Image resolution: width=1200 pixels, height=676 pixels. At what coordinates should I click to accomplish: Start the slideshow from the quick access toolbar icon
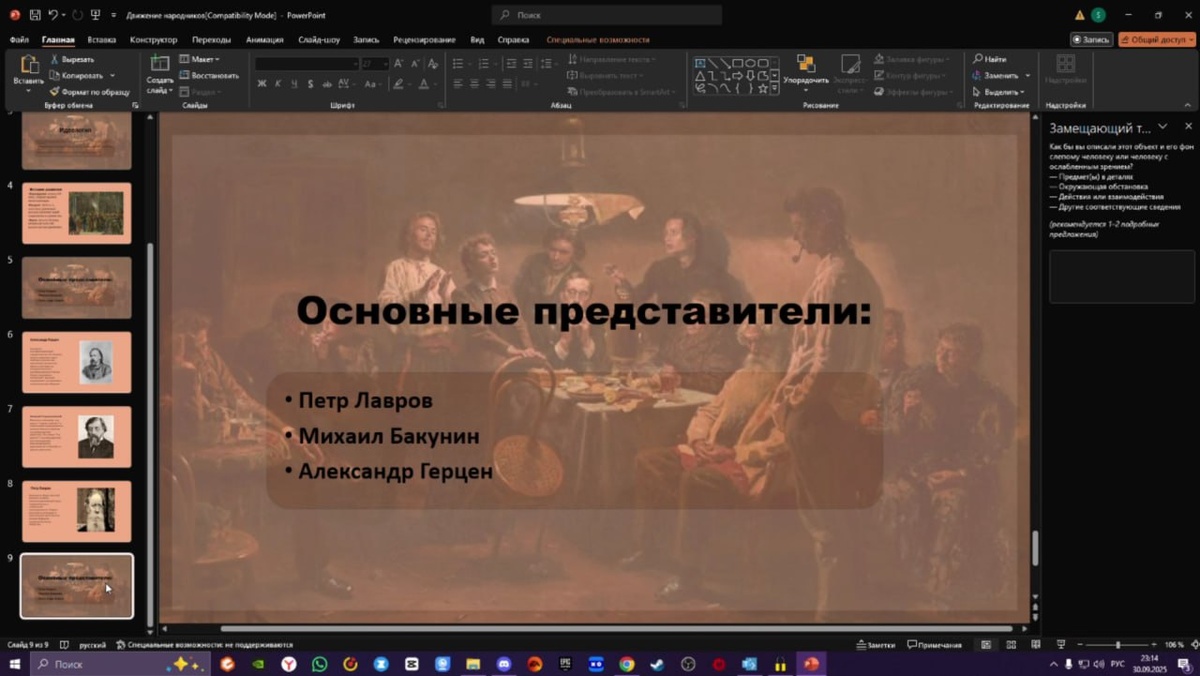(x=95, y=15)
